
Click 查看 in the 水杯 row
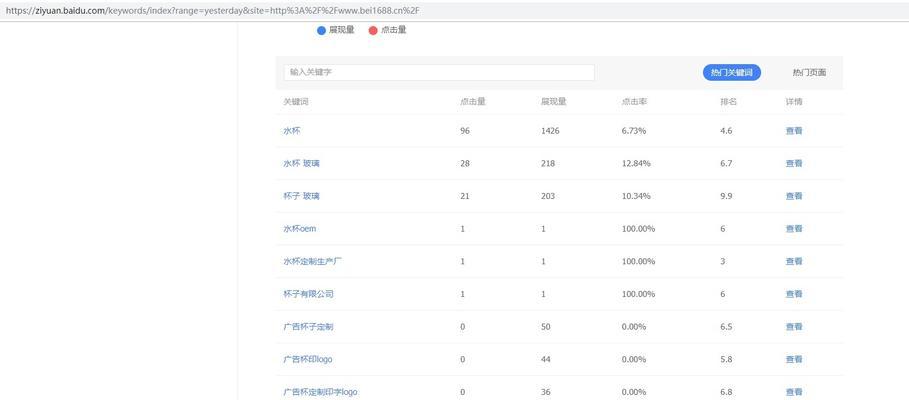click(794, 131)
